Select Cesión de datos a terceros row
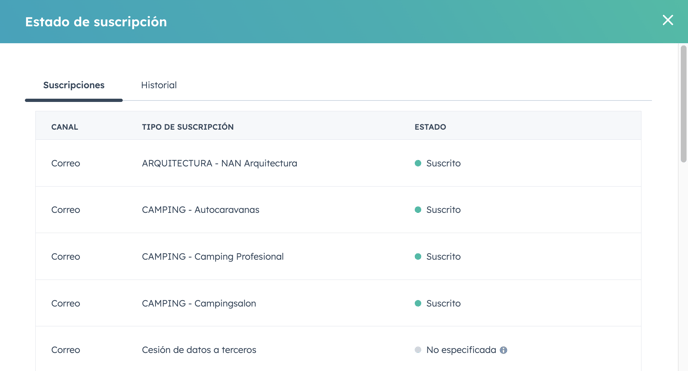This screenshot has height=371, width=688. pos(338,350)
